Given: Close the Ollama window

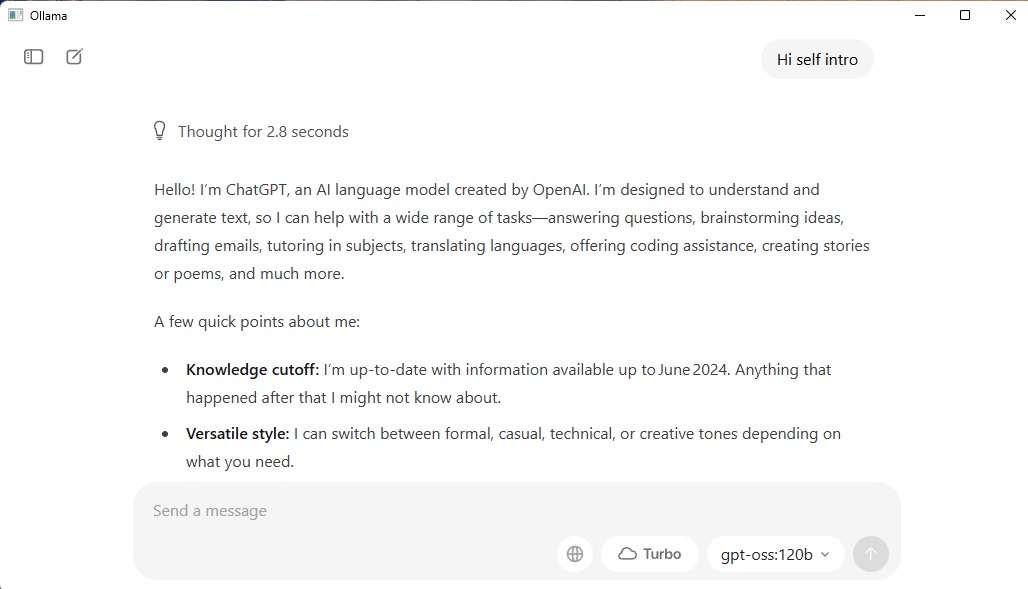Looking at the screenshot, I should 1010,15.
